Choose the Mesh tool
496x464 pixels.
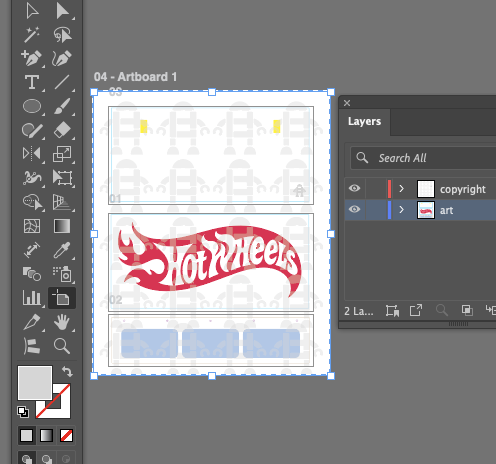(x=32, y=226)
